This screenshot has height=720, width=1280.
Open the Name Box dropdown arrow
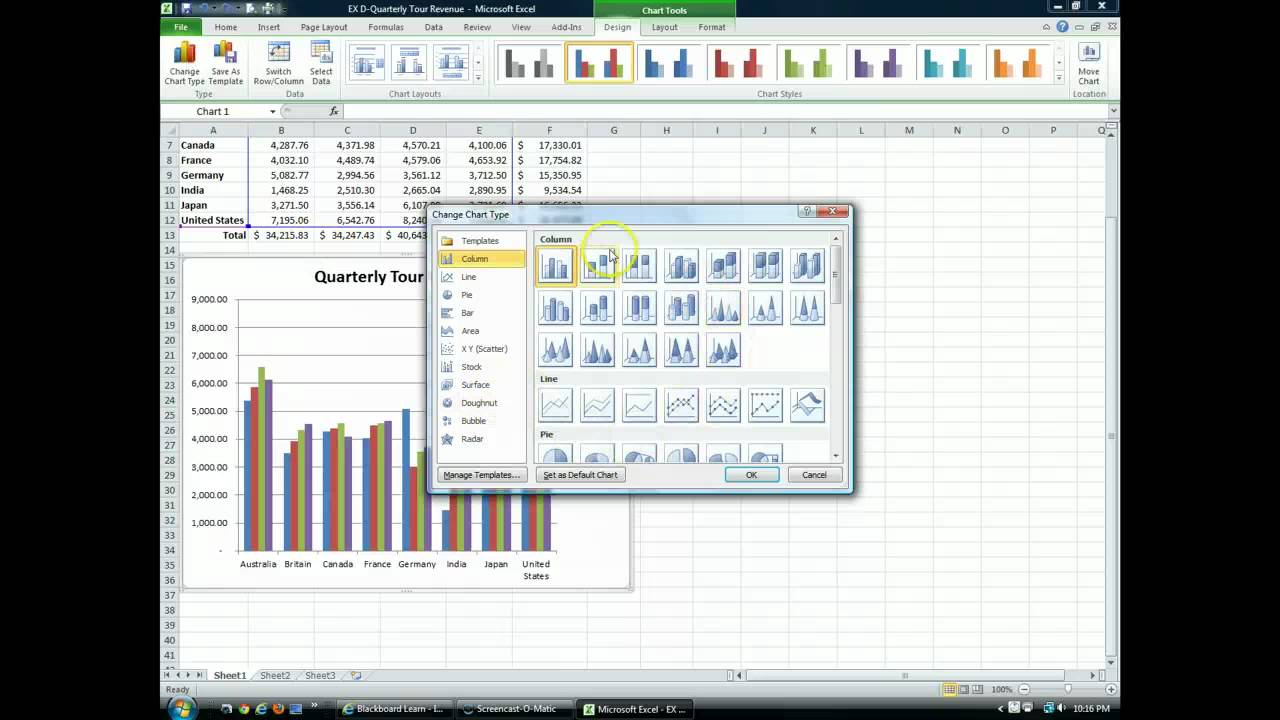(272, 111)
